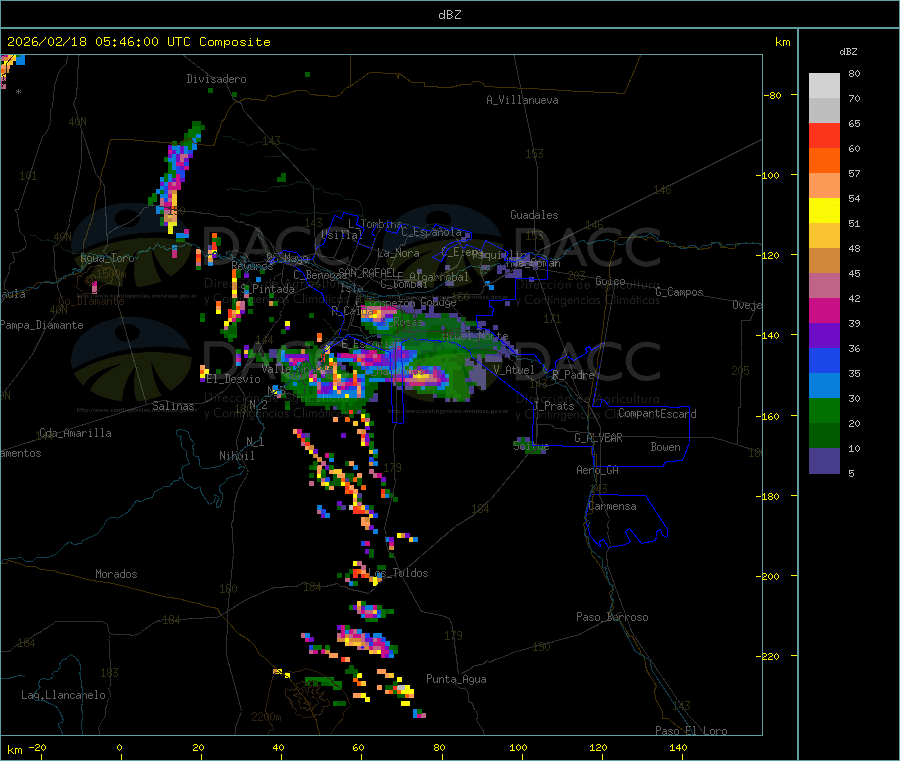This screenshot has height=761, width=900.
Task: Click the tan 45-48 dBZ legend swatch
Action: (824, 261)
